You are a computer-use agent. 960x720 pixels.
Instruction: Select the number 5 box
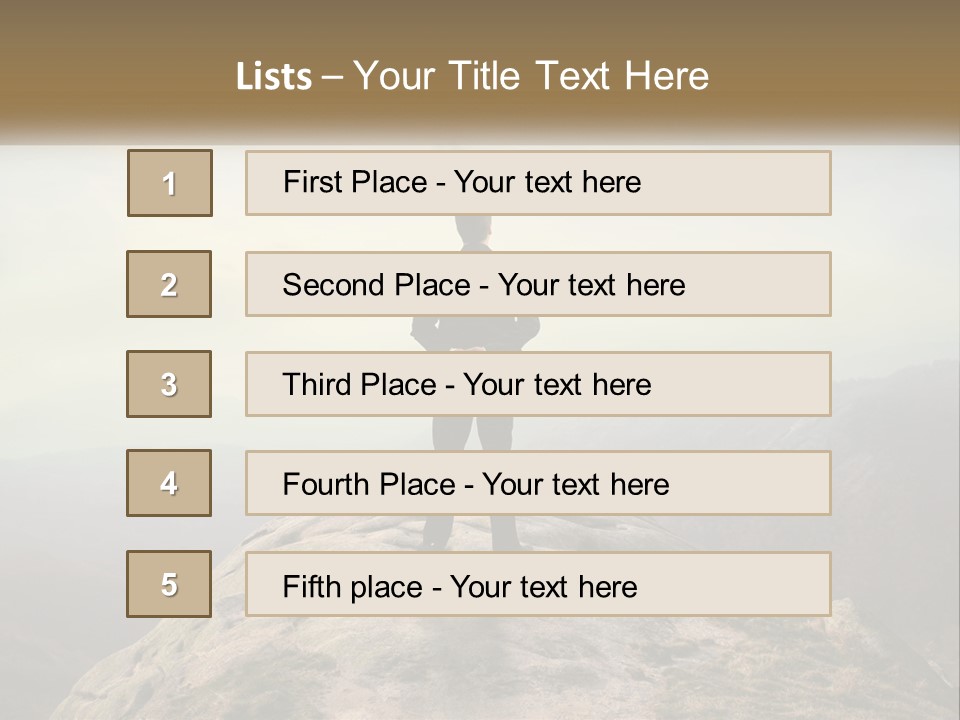click(x=169, y=584)
